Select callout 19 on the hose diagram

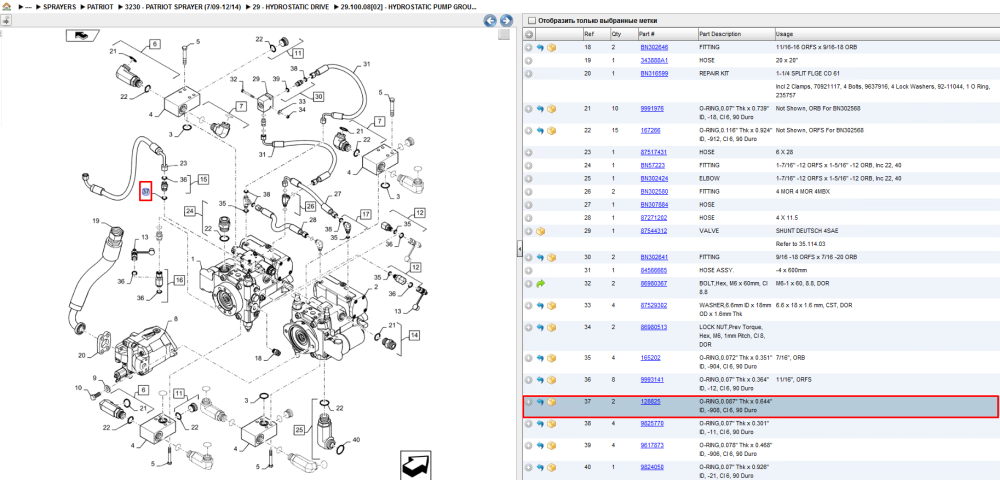[x=96, y=221]
